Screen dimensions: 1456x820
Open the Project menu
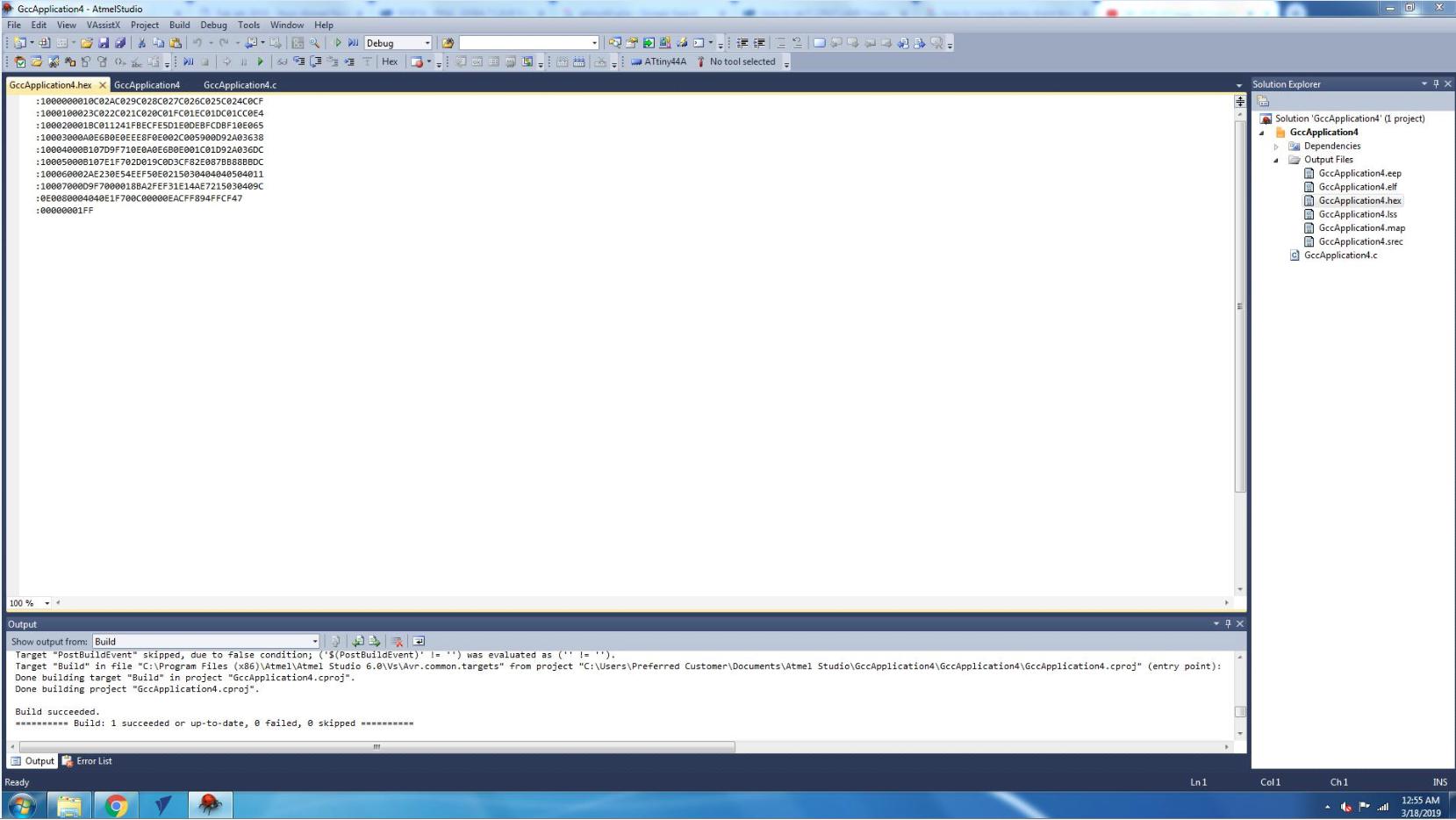145,25
